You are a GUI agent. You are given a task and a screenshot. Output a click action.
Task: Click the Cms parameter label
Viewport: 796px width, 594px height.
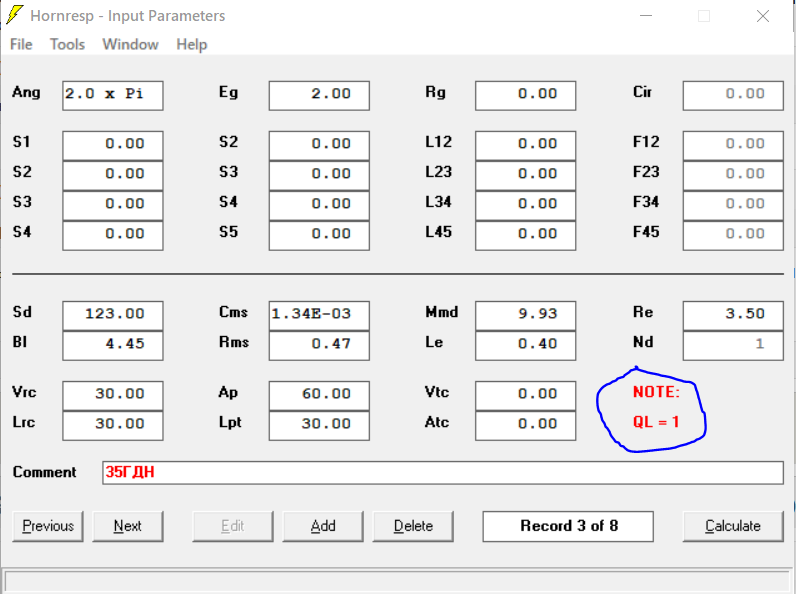pyautogui.click(x=234, y=312)
